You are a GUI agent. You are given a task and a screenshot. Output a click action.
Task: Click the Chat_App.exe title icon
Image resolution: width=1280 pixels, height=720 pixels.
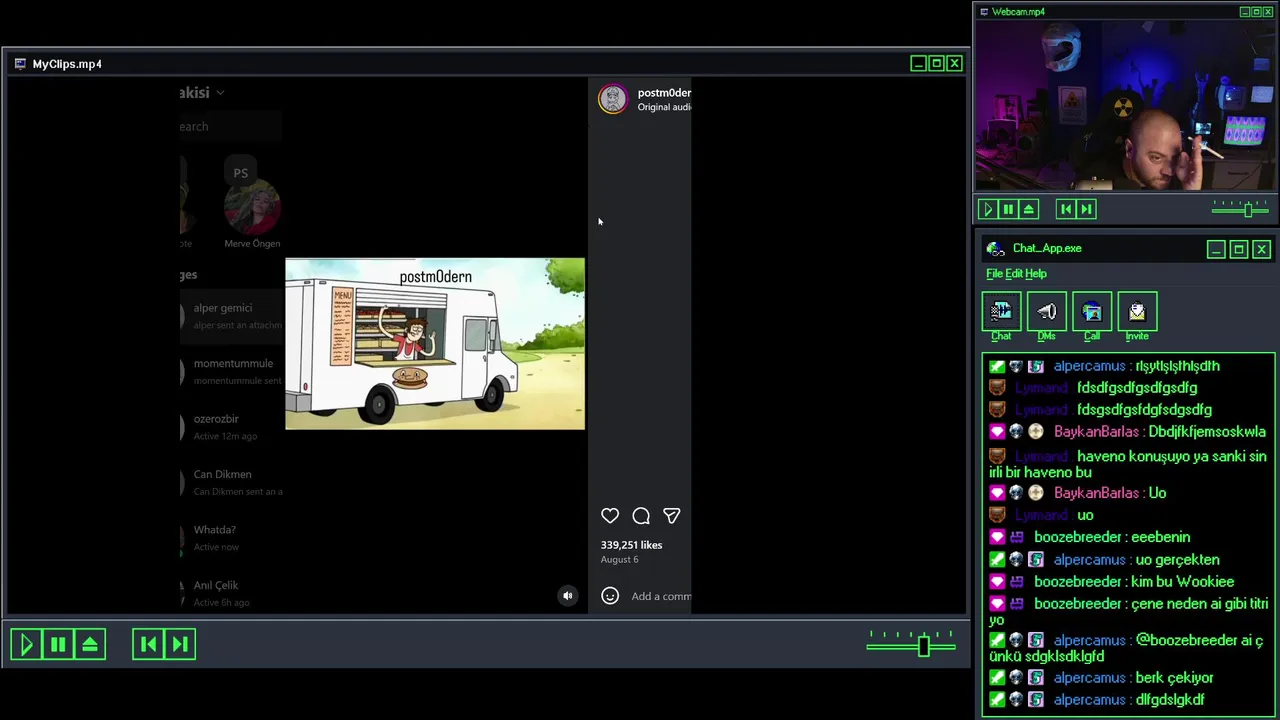pos(995,249)
